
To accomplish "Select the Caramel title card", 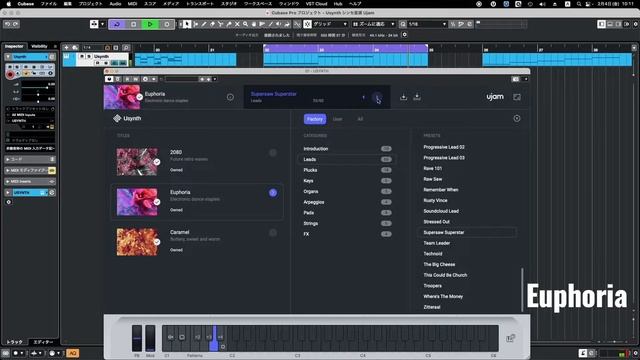I will pos(197,242).
